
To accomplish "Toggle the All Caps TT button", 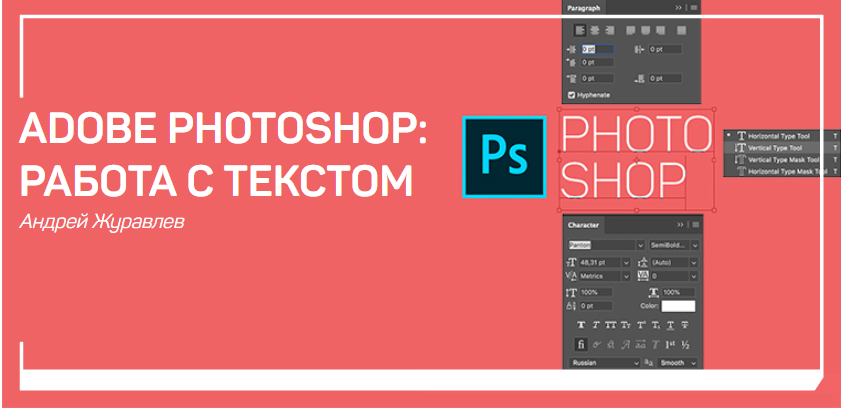I will tap(609, 324).
